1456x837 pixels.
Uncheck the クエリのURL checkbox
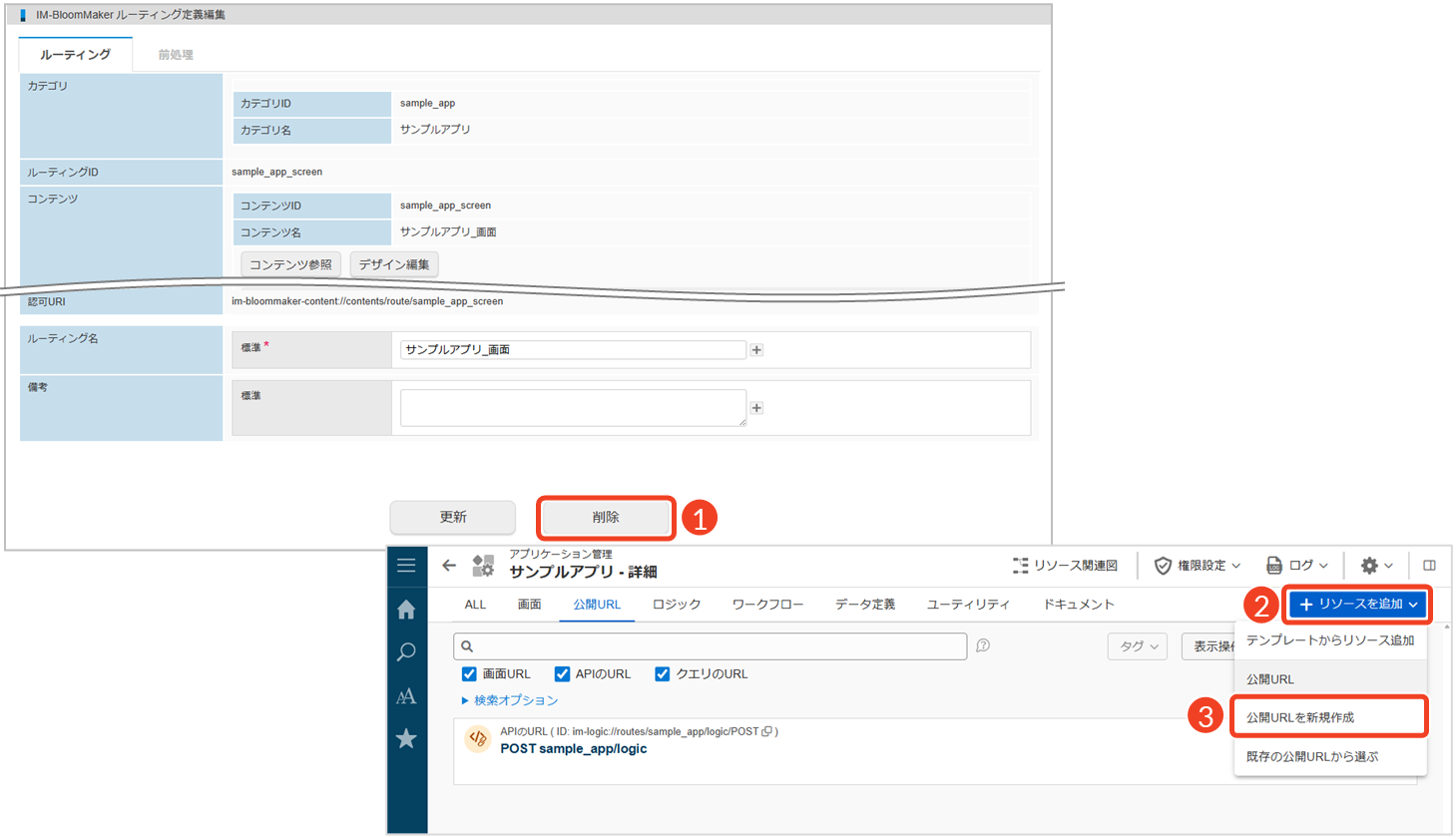(x=662, y=674)
